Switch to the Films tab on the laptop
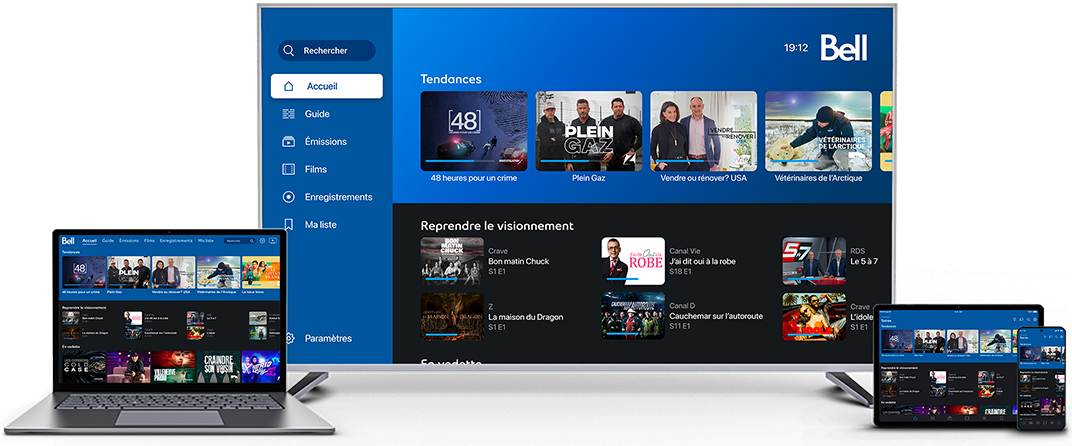Viewport: 1072px width, 446px height. click(x=150, y=241)
